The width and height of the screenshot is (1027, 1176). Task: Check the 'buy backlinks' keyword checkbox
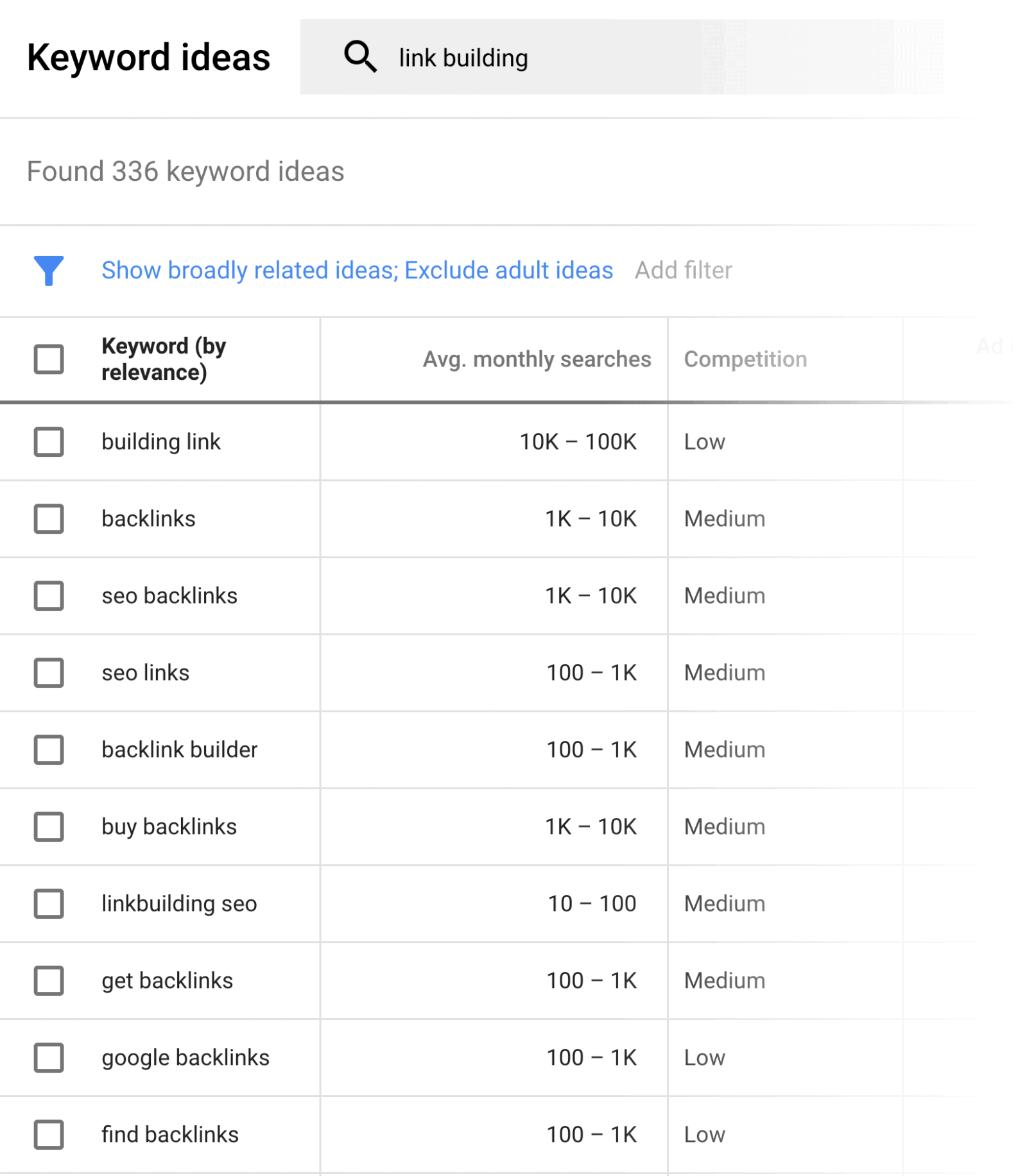pos(48,827)
